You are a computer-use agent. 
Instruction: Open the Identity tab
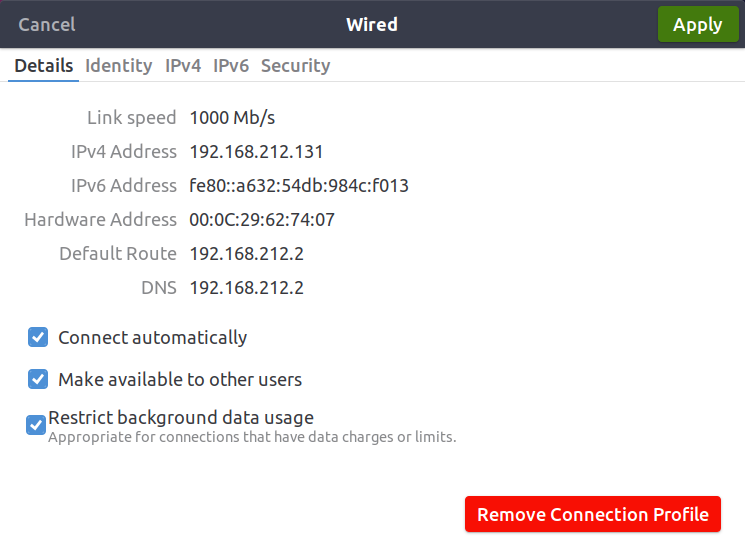click(x=118, y=66)
